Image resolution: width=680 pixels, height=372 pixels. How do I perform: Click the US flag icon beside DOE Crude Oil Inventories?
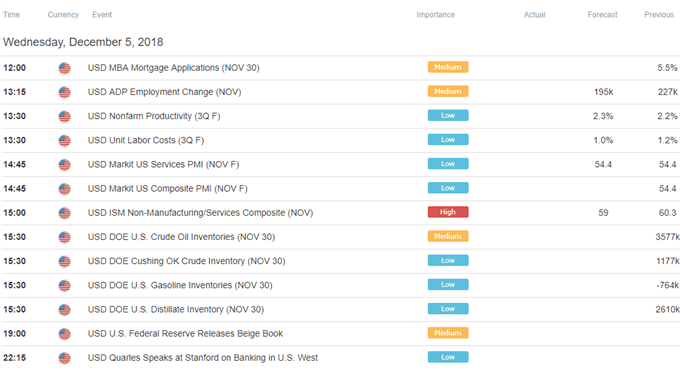point(65,238)
